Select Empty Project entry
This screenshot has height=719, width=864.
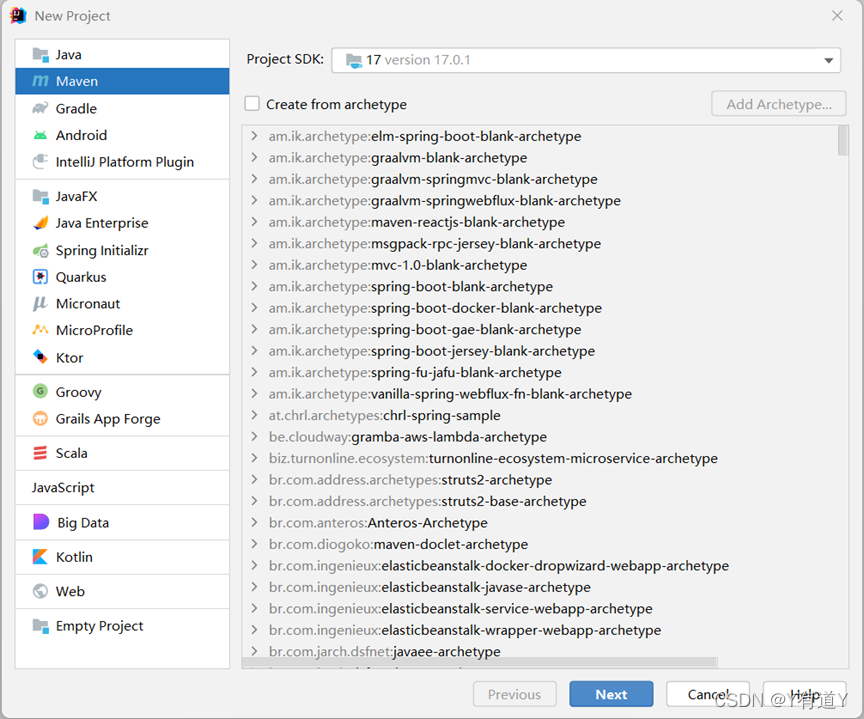pos(122,626)
